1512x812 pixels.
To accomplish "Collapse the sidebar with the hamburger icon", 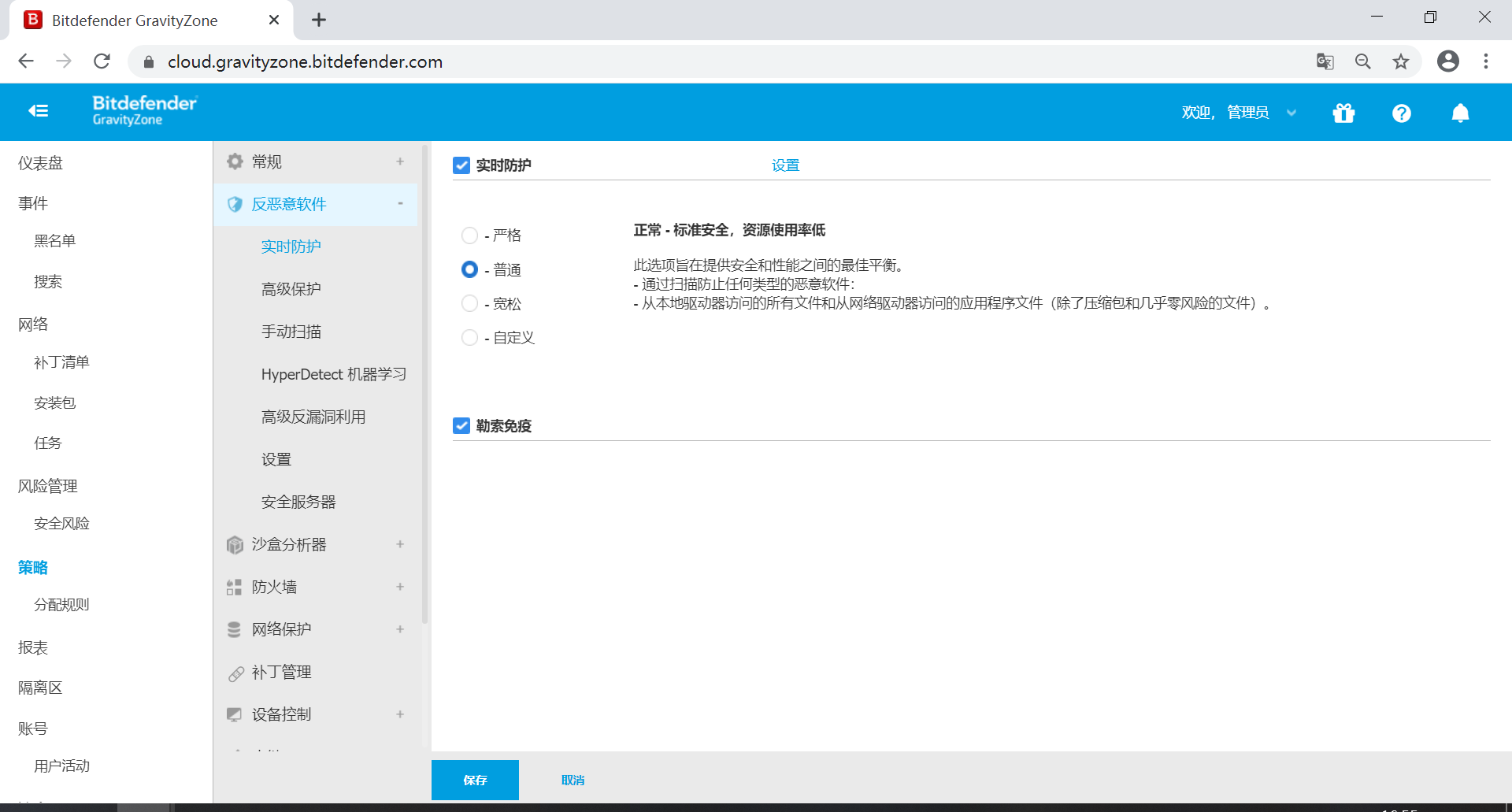I will pos(39,111).
